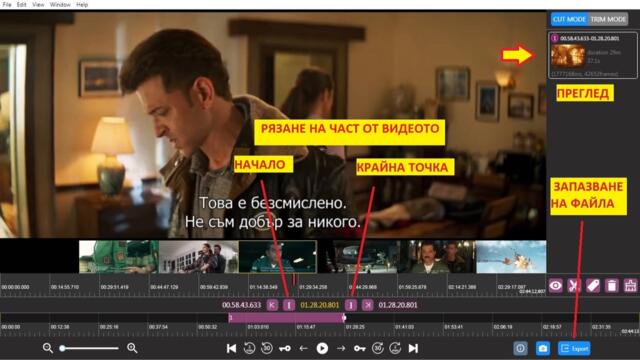Click the Export button
Image resolution: width=640 pixels, height=360 pixels.
coord(574,348)
